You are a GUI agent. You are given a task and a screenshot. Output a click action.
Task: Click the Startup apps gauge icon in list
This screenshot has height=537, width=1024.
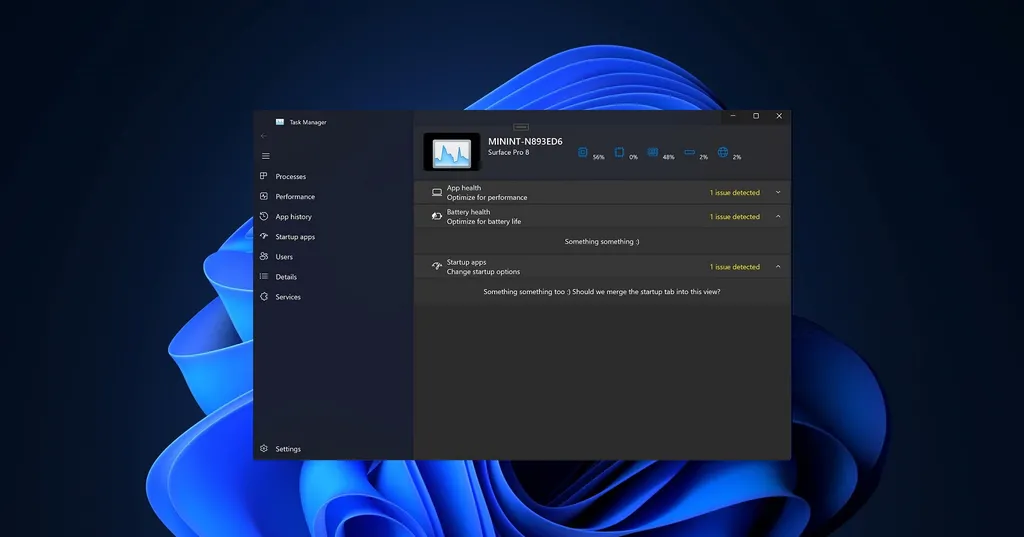[437, 267]
